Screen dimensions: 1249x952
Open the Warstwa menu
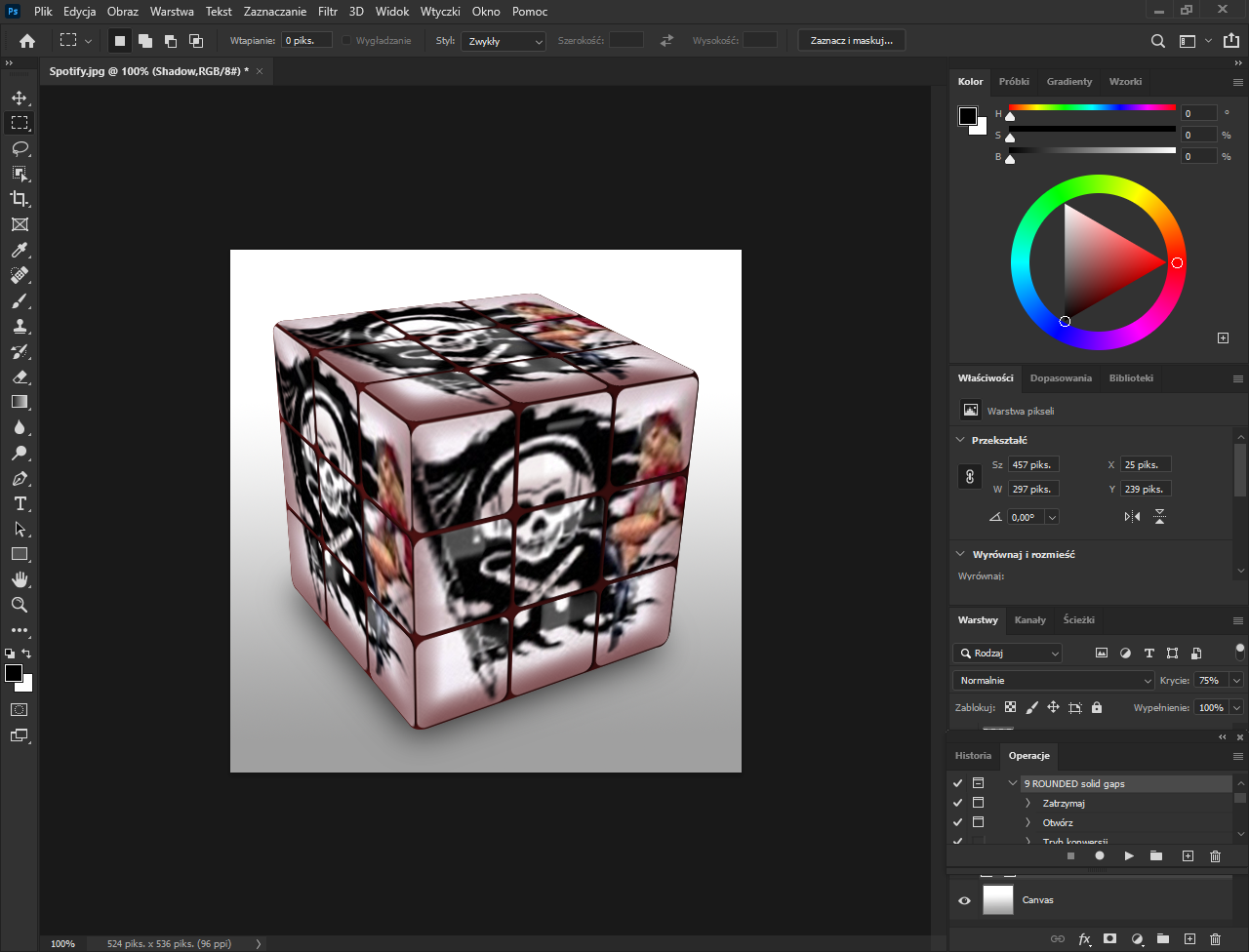172,12
